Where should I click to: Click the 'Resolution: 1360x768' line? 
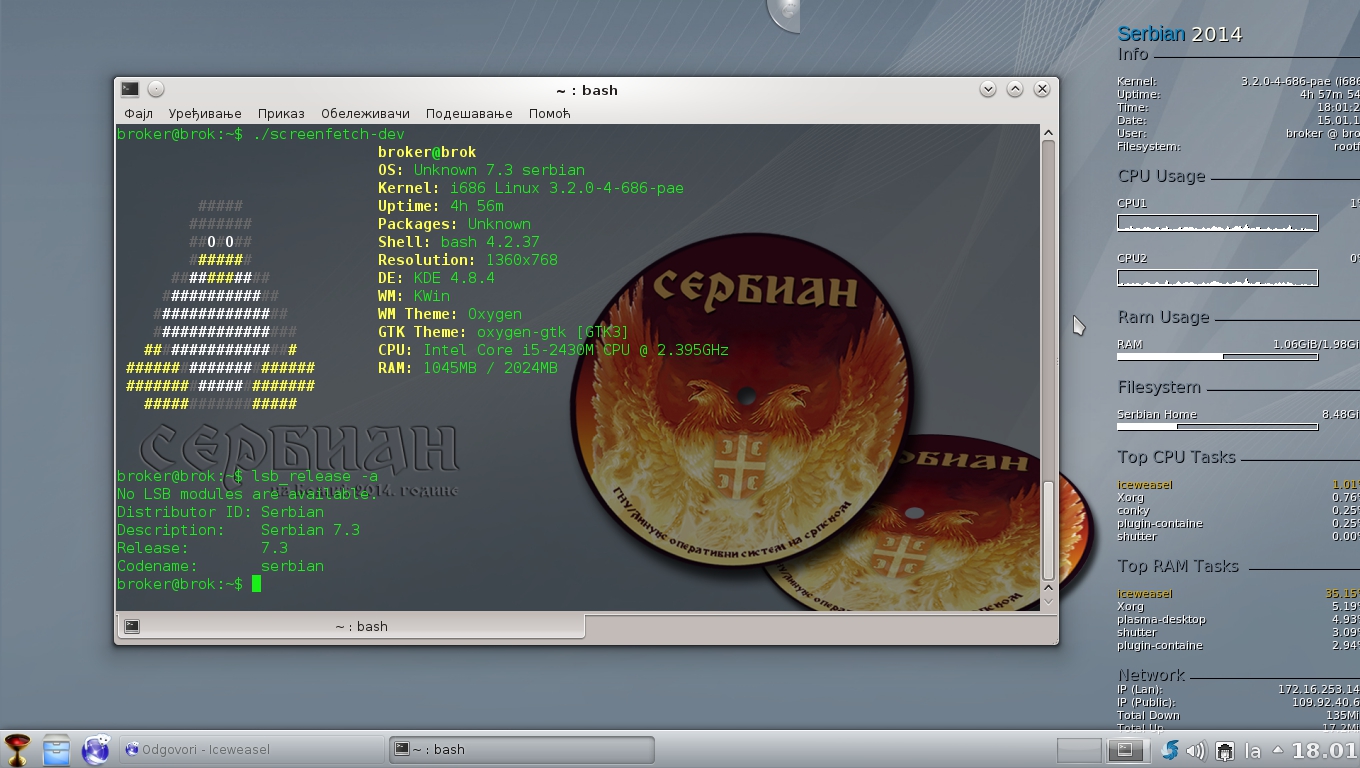pos(468,260)
